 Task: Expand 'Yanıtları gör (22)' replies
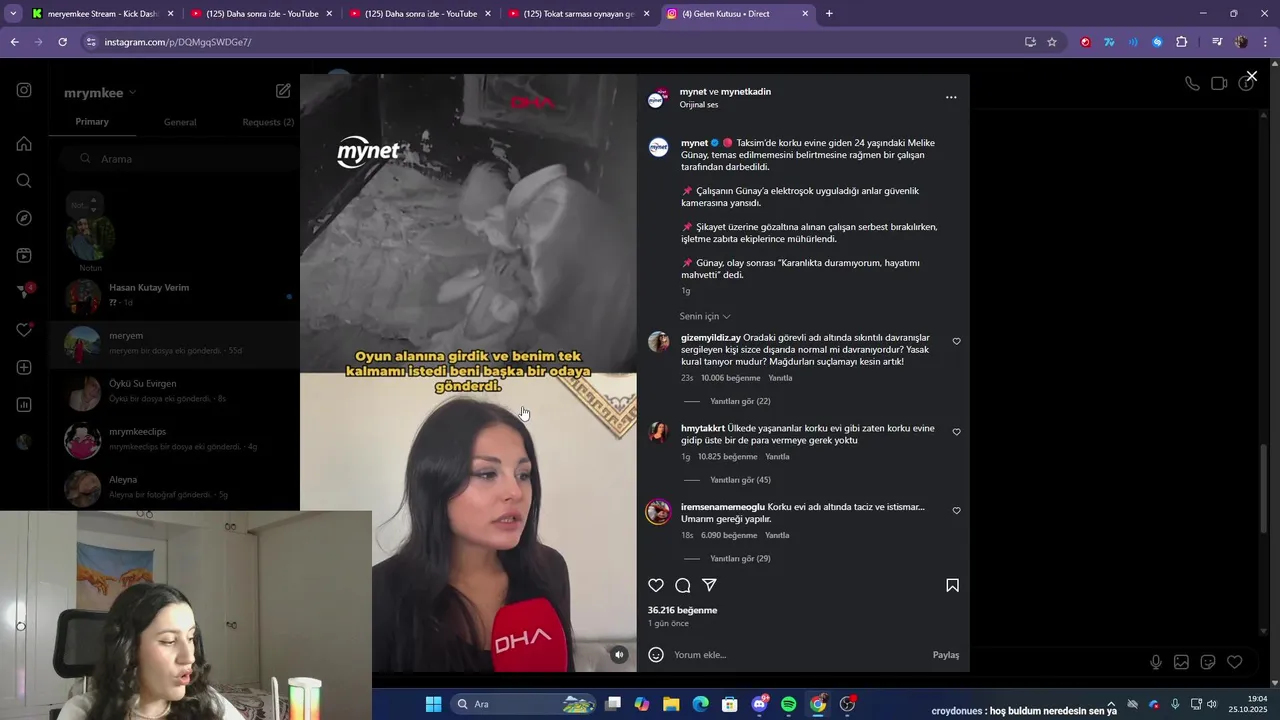click(x=740, y=401)
